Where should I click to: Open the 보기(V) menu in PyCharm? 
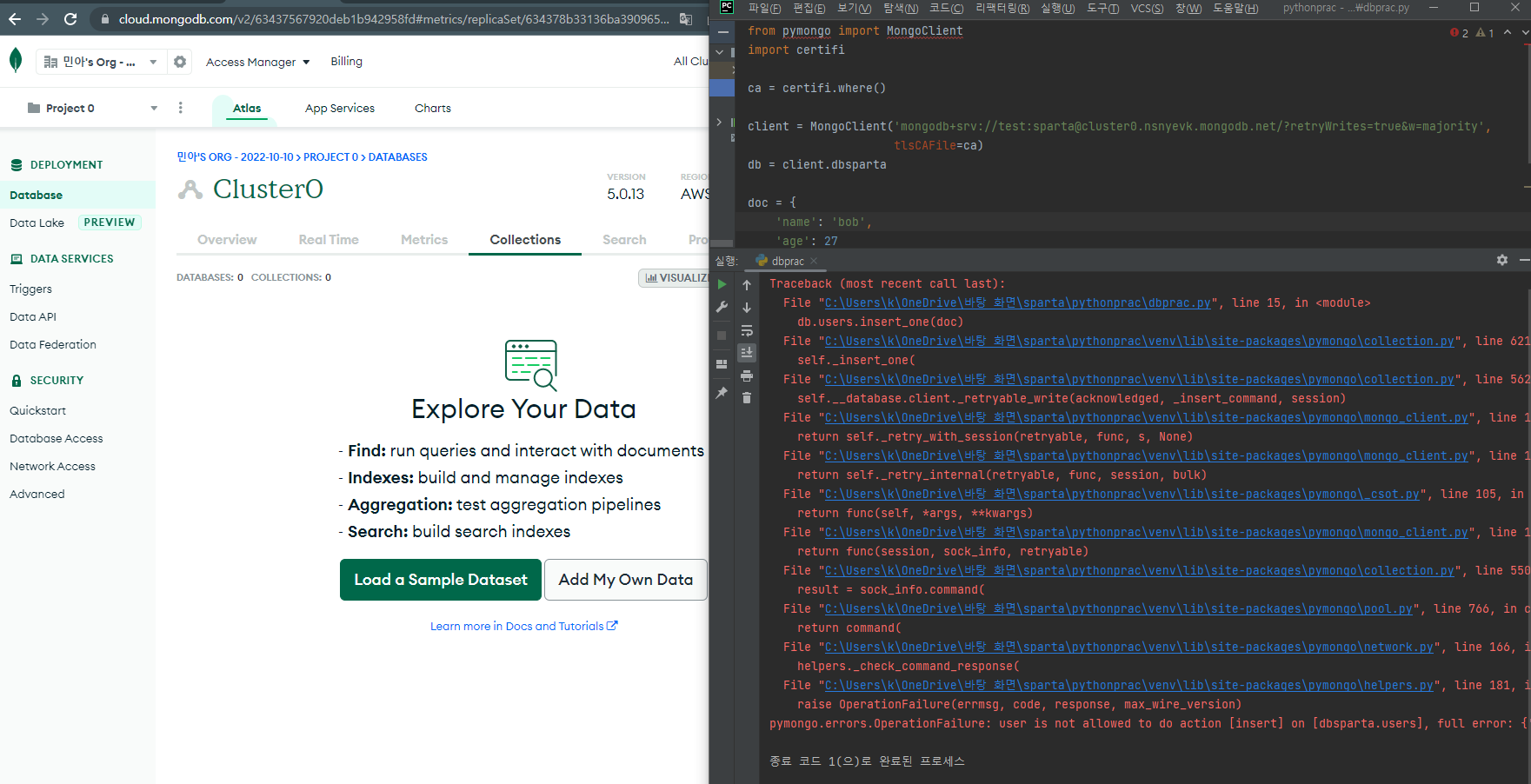[854, 8]
